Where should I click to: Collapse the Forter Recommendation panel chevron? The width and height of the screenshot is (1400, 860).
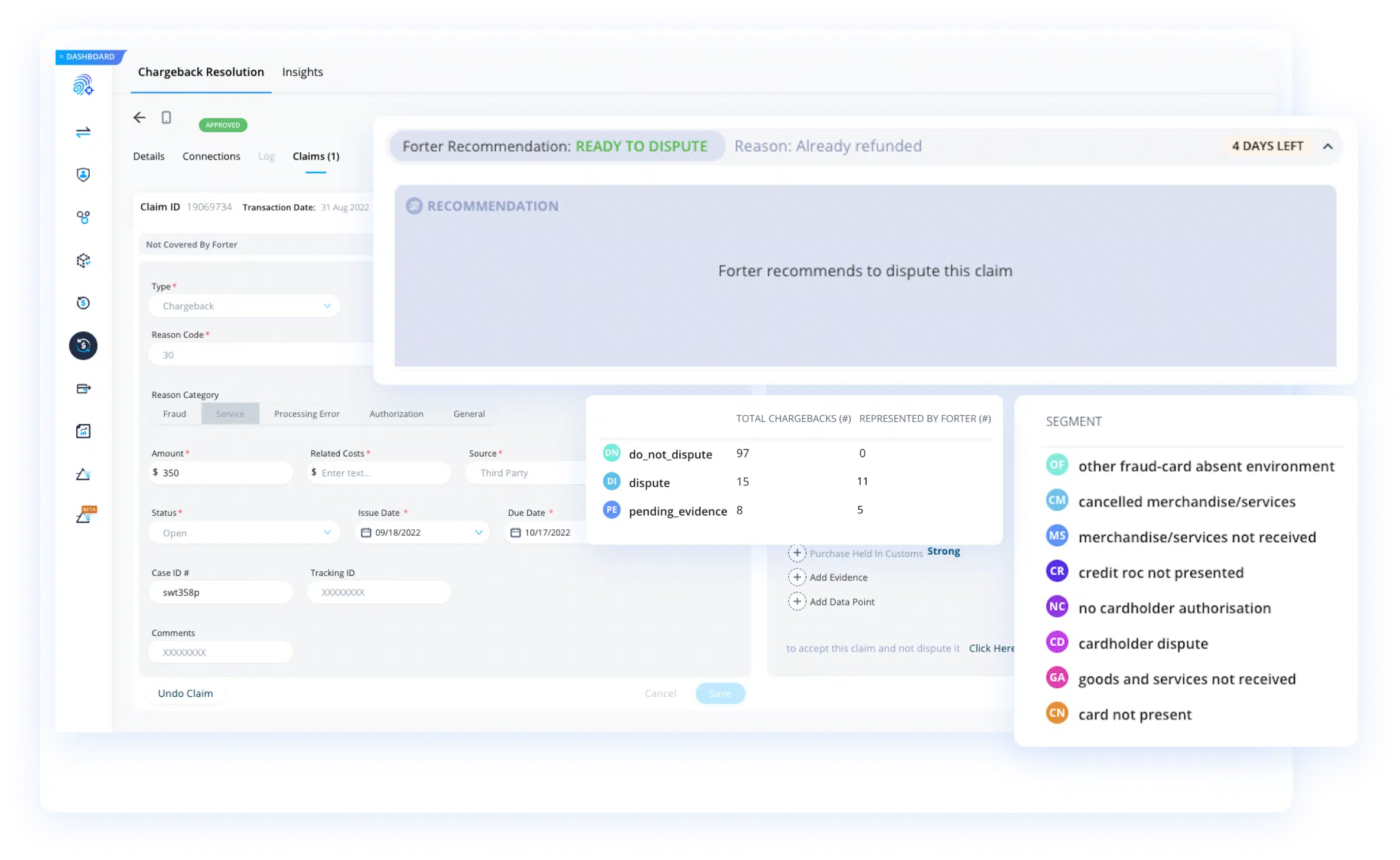pyautogui.click(x=1328, y=146)
